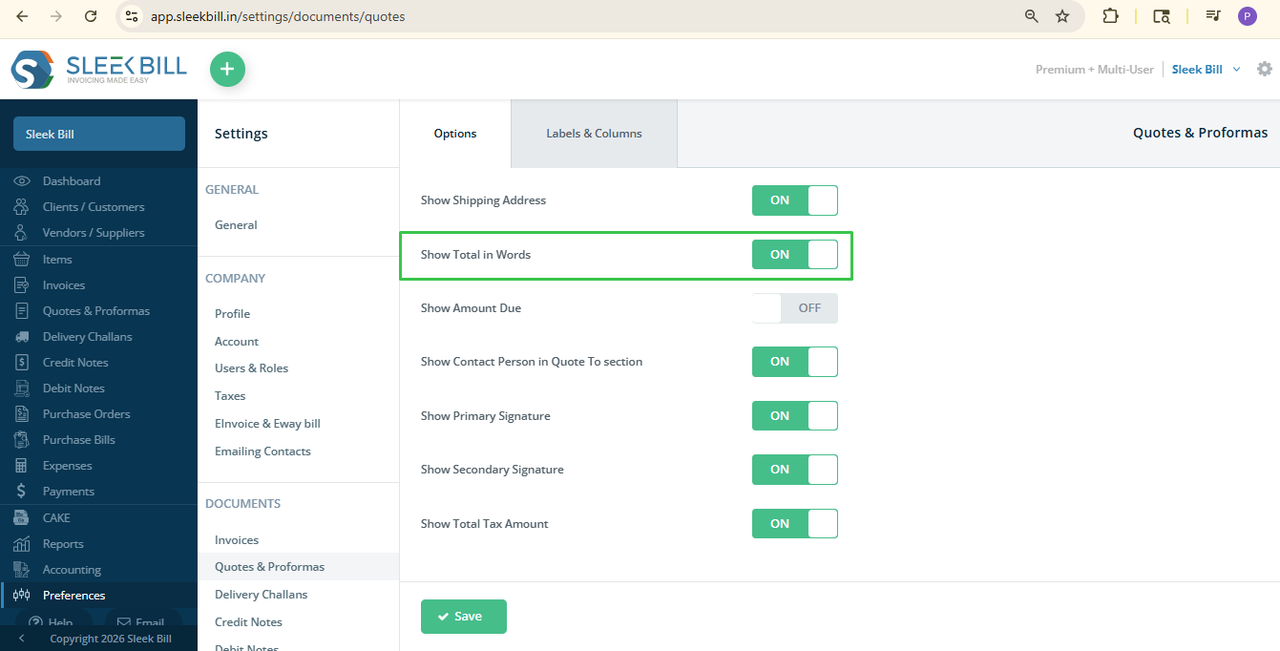Collapse sidebar with bottom left chevron
1280x651 pixels.
(x=22, y=638)
